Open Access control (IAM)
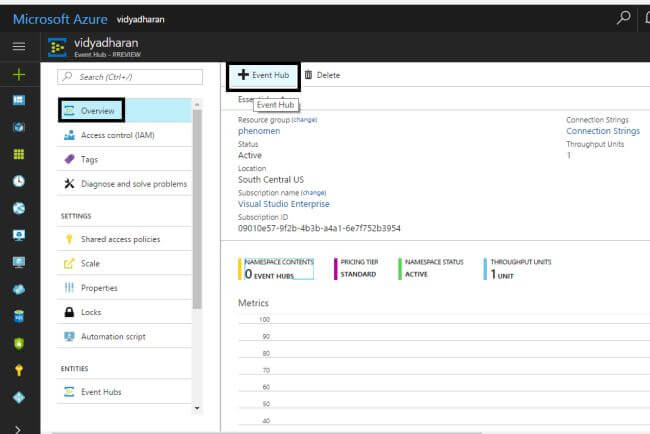The height and width of the screenshot is (434, 650). point(124,135)
